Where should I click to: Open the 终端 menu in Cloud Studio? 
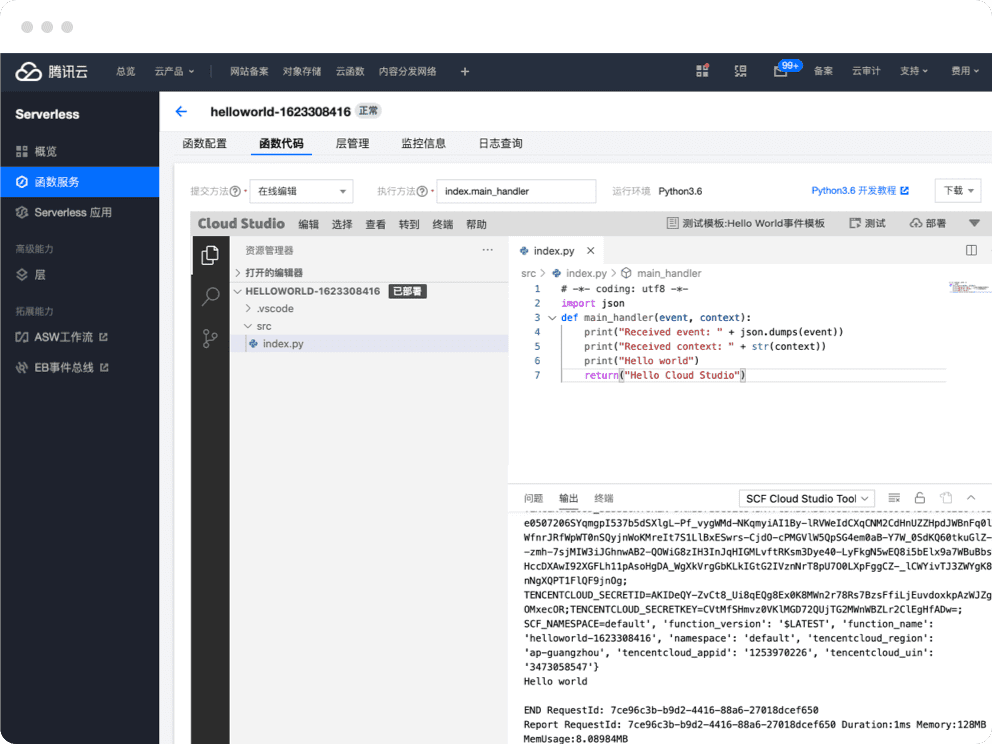443,224
